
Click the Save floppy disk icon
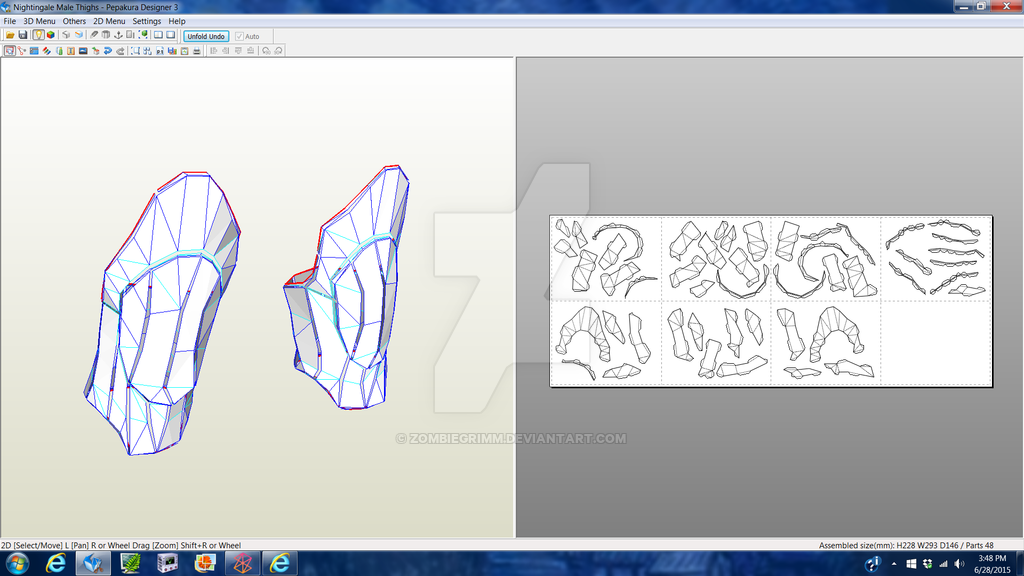point(23,35)
